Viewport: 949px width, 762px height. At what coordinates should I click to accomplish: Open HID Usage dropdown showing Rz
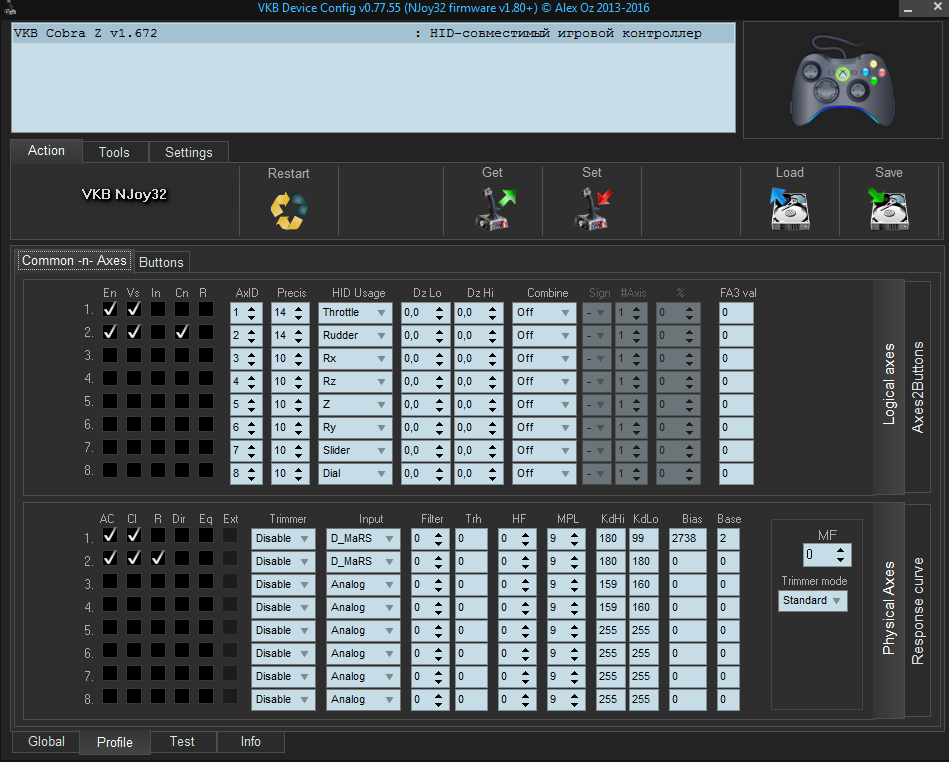tap(355, 381)
